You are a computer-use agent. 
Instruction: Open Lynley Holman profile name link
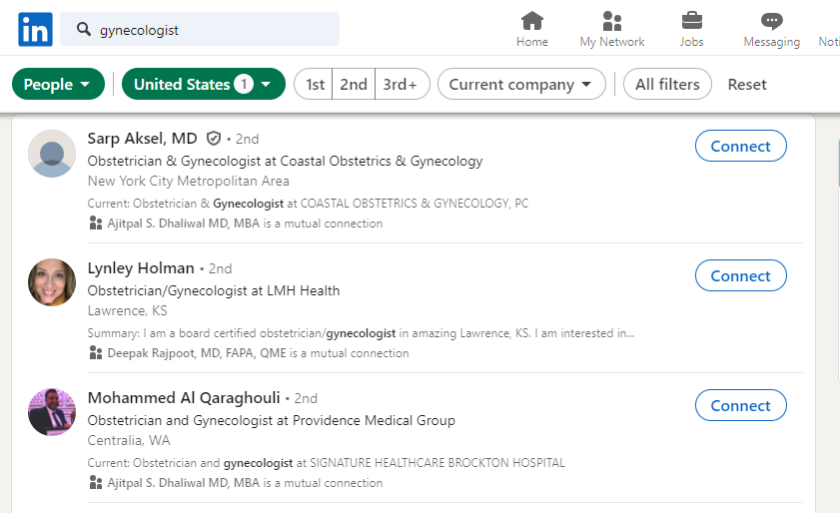point(141,268)
